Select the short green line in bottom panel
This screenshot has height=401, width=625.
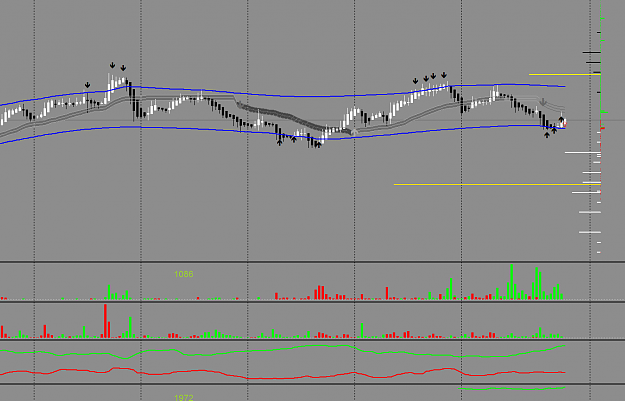tap(512, 388)
